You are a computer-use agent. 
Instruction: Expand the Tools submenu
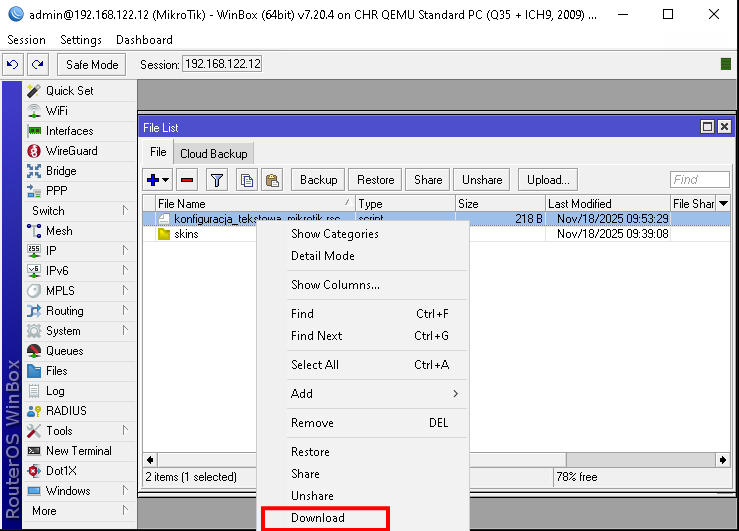(x=79, y=431)
